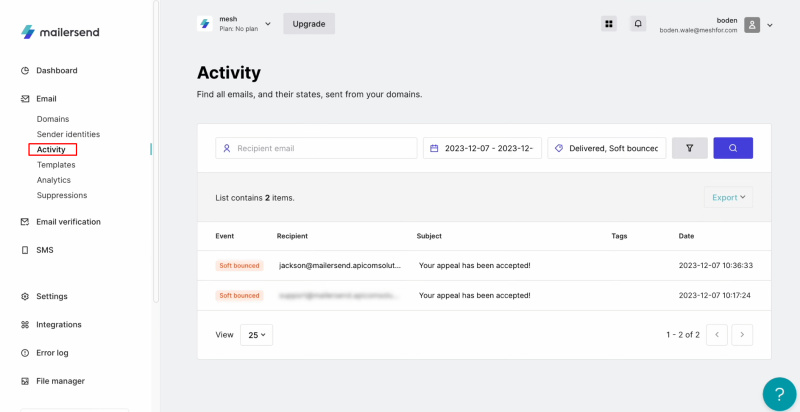This screenshot has width=800, height=412.
Task: Open the jackson@mailersend recipient row
Action: tap(340, 266)
